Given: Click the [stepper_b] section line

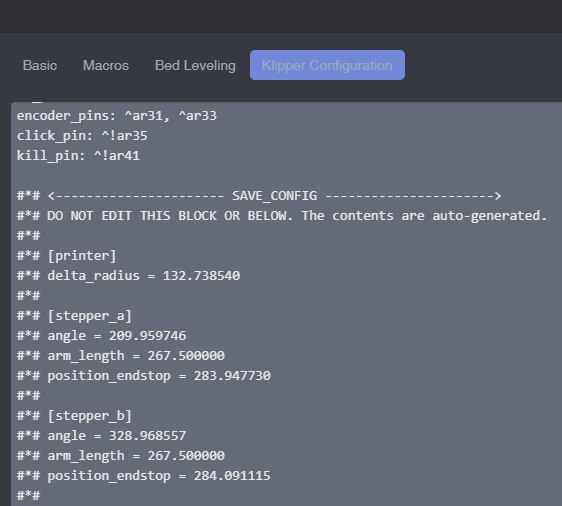Looking at the screenshot, I should click(x=75, y=416).
